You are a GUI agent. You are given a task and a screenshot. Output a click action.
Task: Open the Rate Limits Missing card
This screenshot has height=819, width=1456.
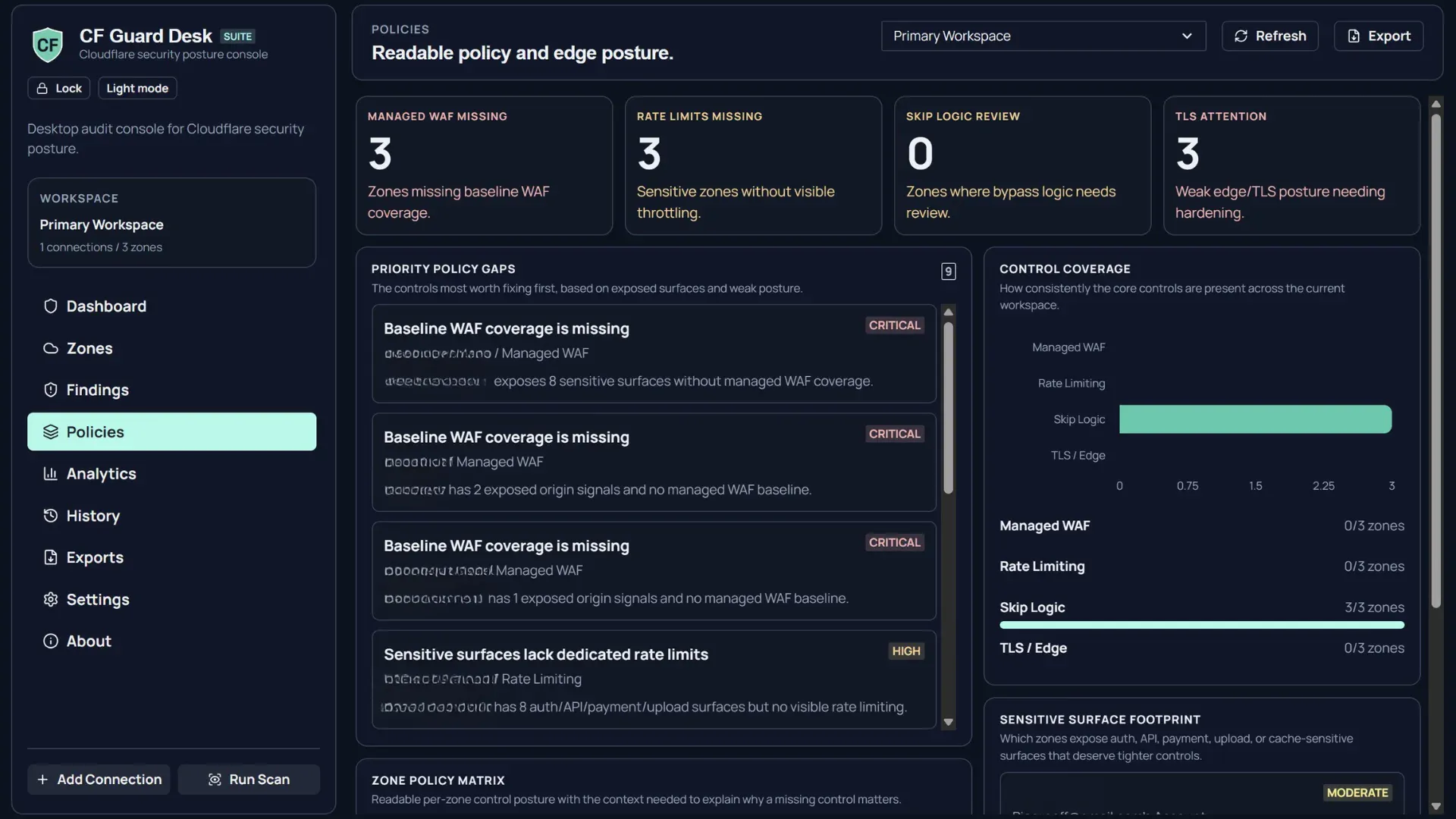(753, 165)
